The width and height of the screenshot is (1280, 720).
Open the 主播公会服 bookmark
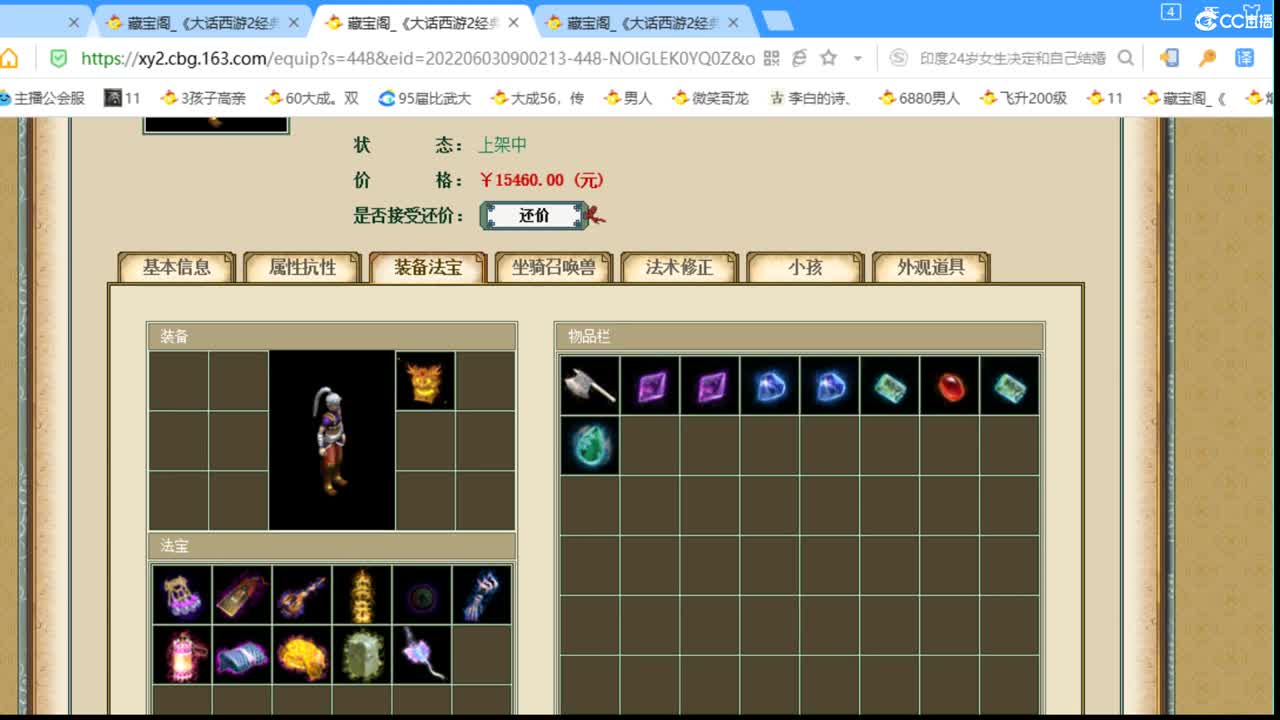43,98
